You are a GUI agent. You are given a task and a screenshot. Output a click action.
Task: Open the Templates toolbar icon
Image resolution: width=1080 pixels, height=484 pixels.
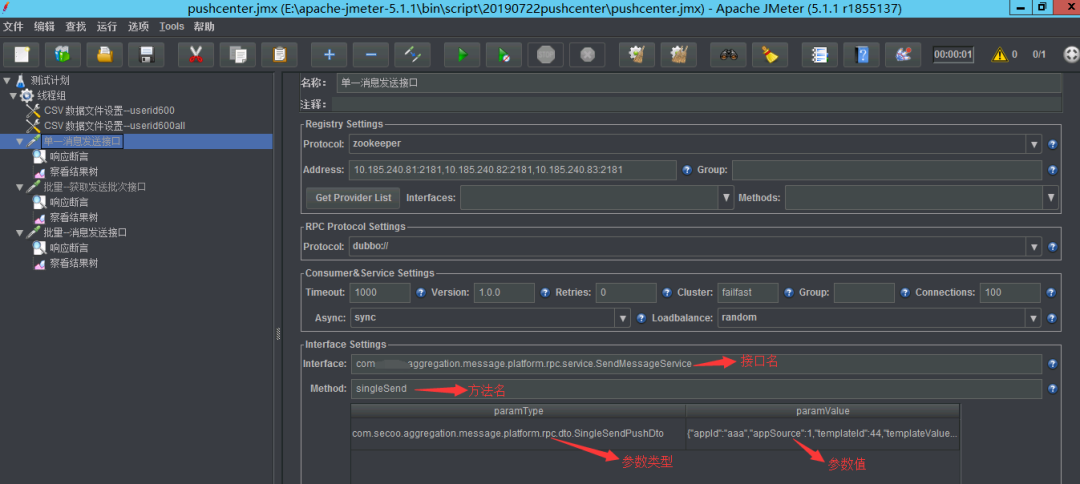[x=63, y=54]
